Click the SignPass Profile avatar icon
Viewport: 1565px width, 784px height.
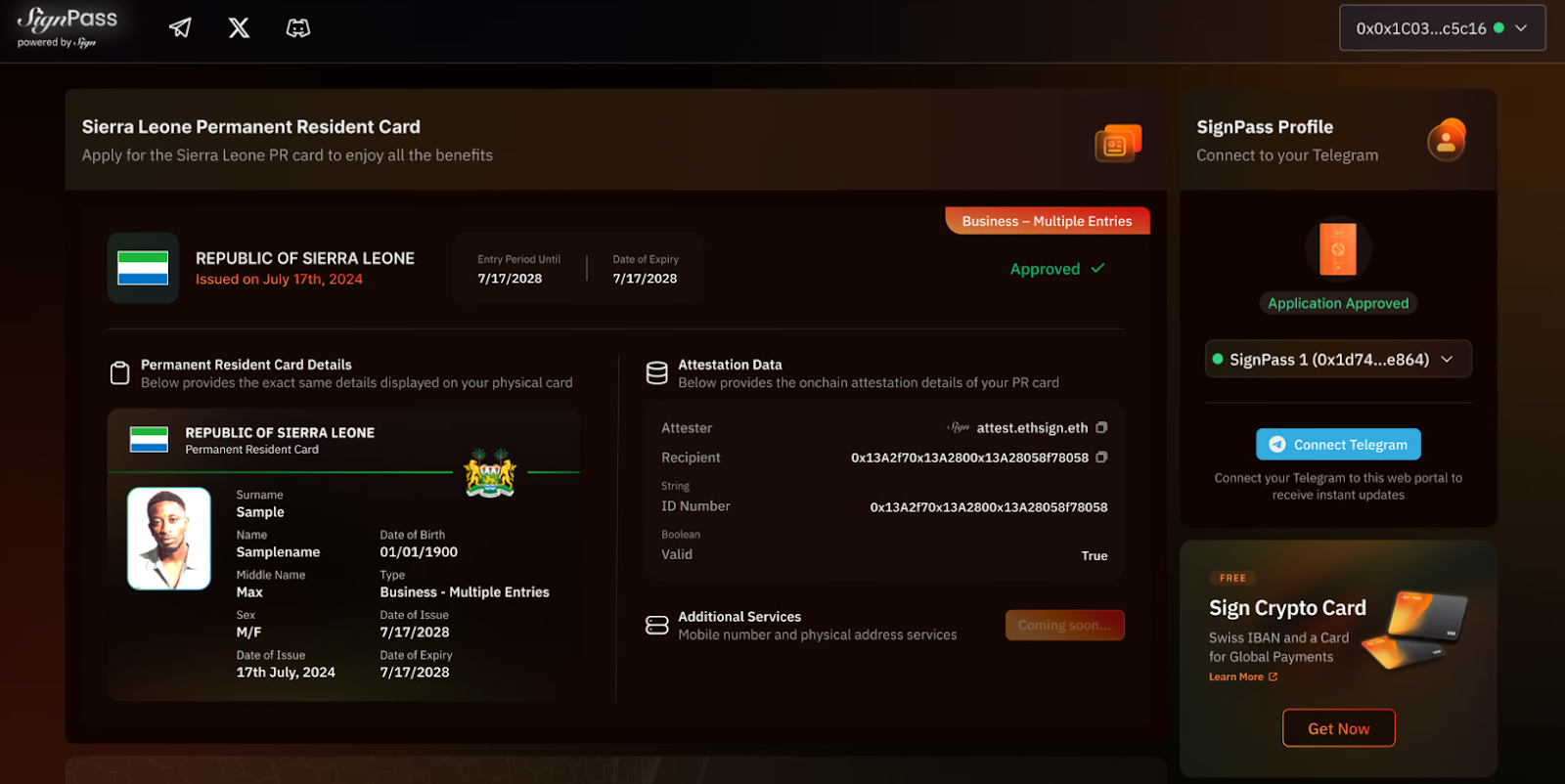[1446, 140]
